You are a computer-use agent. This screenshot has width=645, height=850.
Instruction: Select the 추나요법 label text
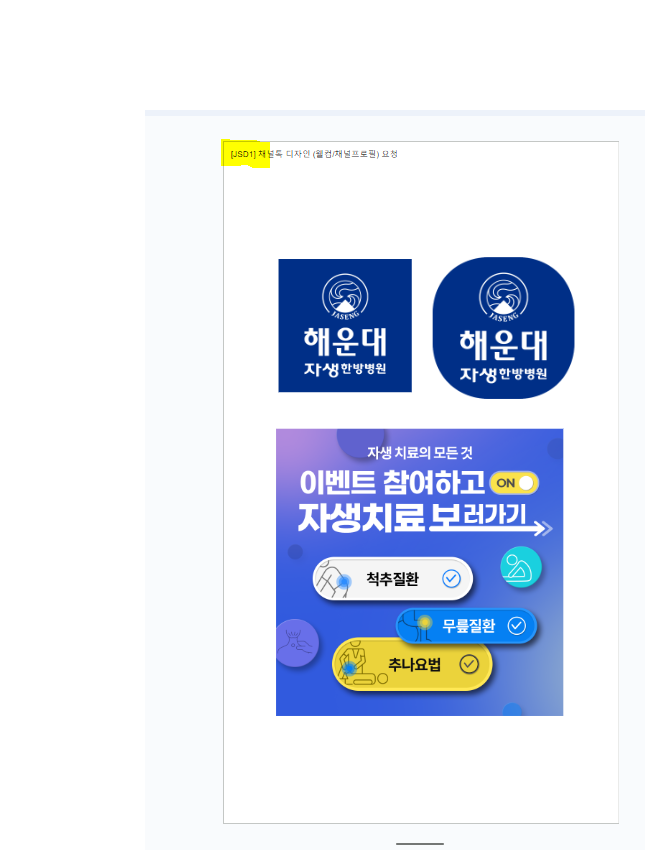pos(415,665)
